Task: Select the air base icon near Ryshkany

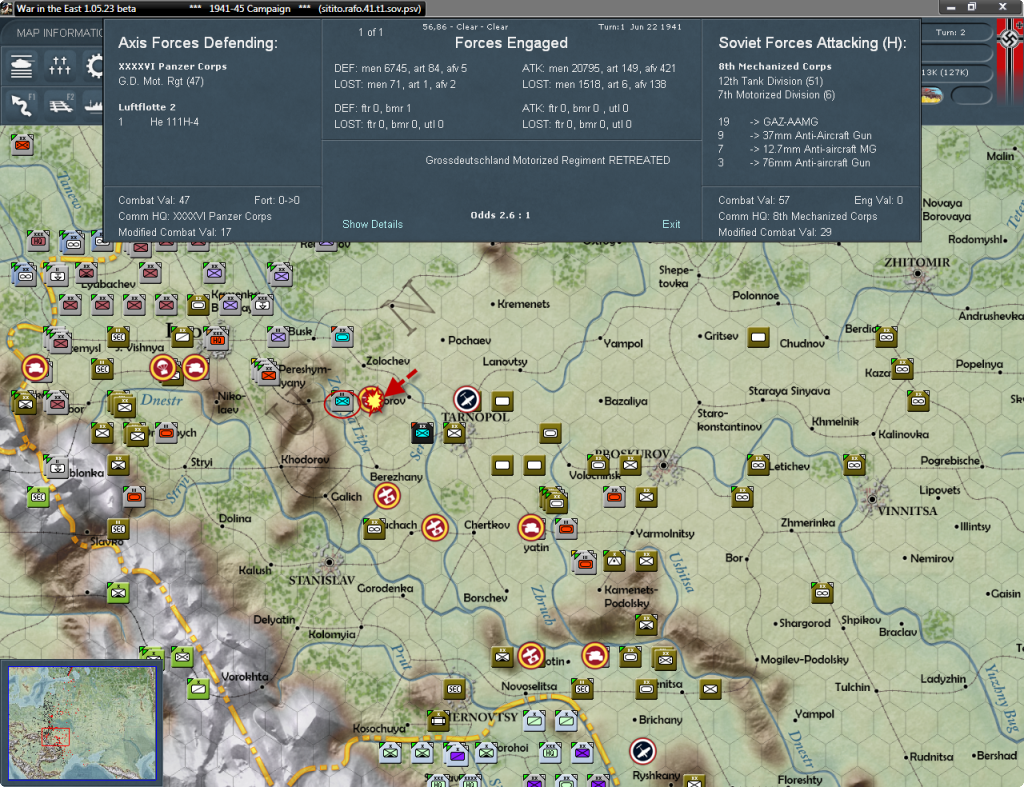Action: click(x=643, y=752)
